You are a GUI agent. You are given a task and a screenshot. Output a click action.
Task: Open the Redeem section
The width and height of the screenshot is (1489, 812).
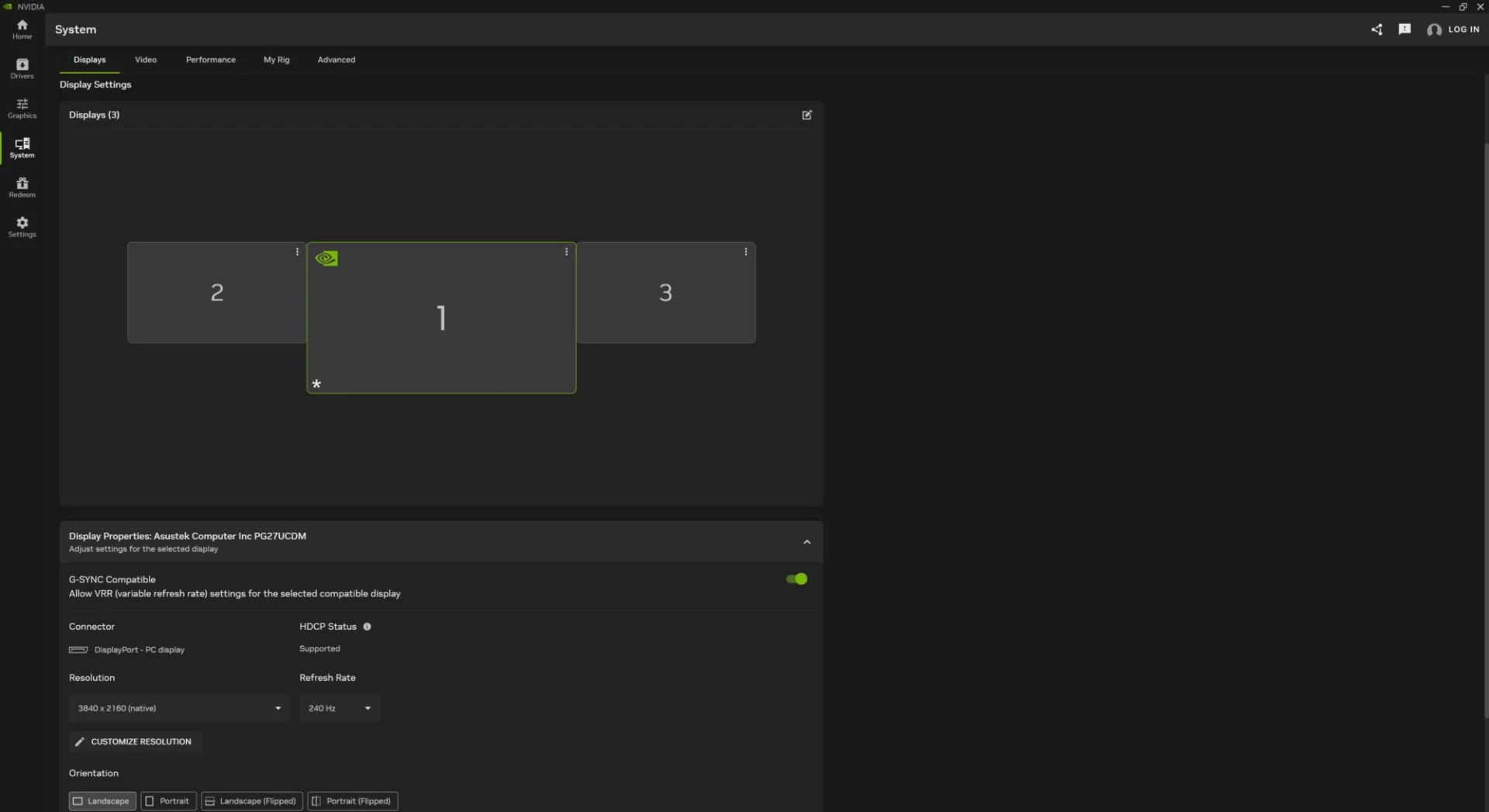(x=22, y=188)
